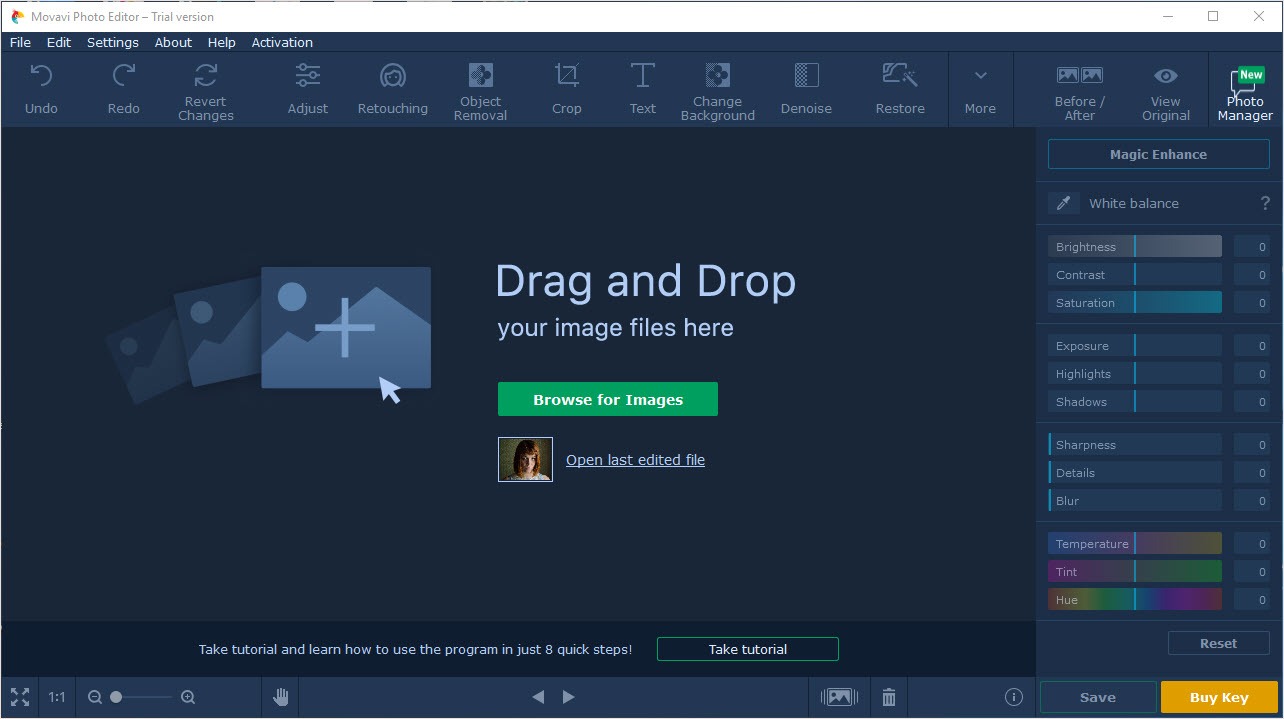Click the Take tutorial button
Screen dimensions: 1284x719
pyautogui.click(x=748, y=649)
